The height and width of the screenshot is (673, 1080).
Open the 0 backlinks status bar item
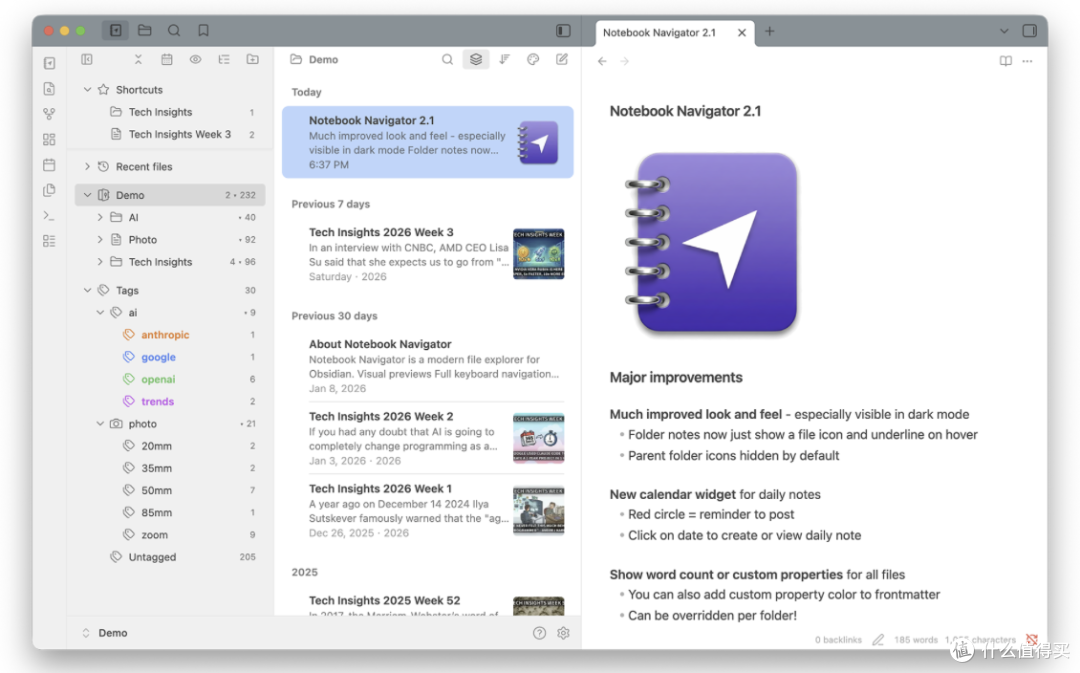point(838,640)
